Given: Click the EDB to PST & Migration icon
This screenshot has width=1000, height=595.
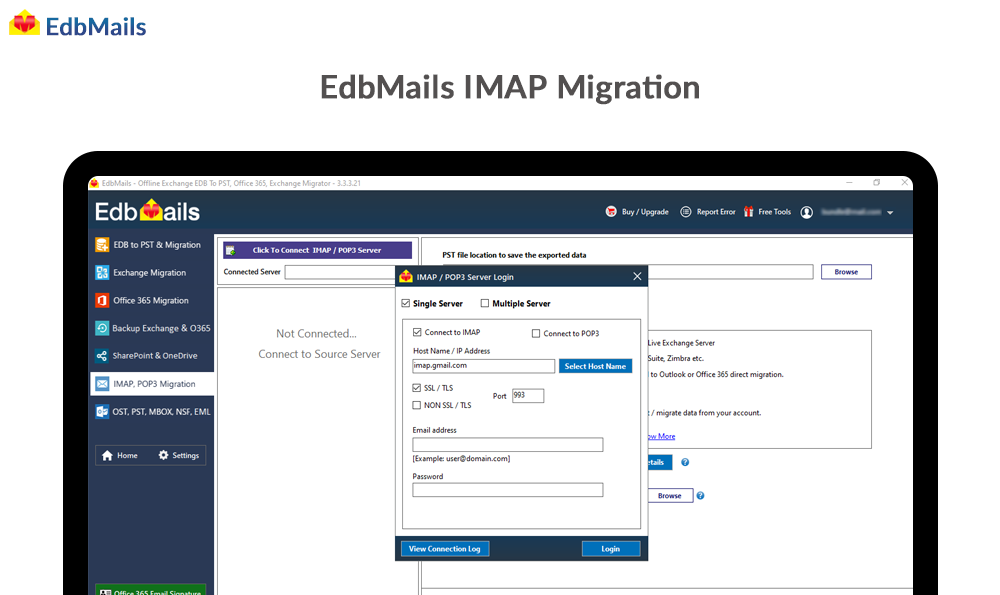Looking at the screenshot, I should (102, 245).
